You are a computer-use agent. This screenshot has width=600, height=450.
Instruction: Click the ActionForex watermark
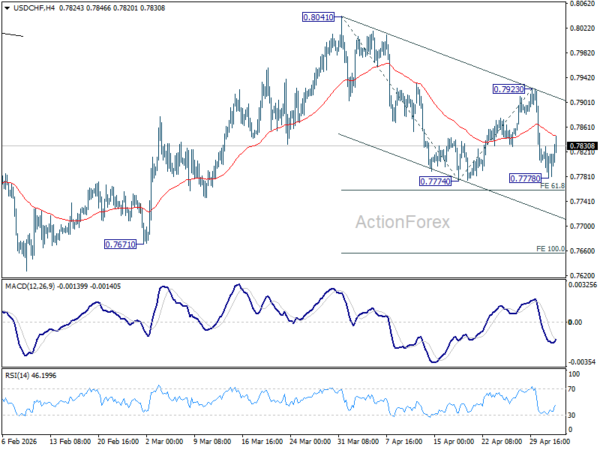(x=403, y=222)
